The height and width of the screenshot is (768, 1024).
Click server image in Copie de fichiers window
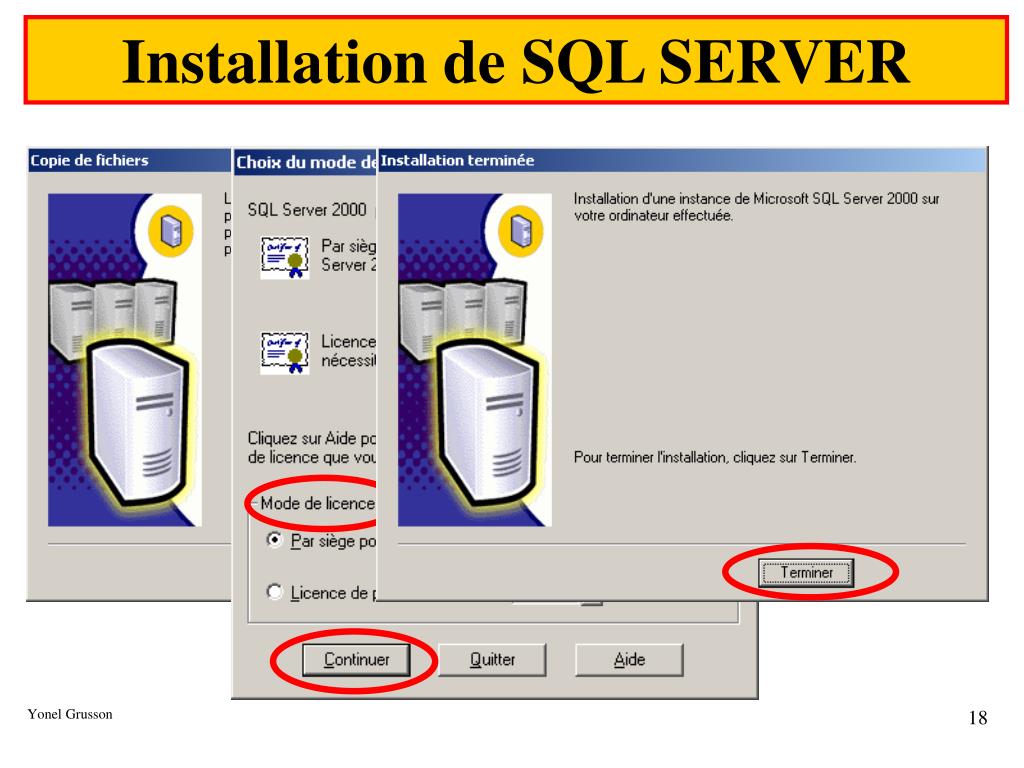[125, 360]
